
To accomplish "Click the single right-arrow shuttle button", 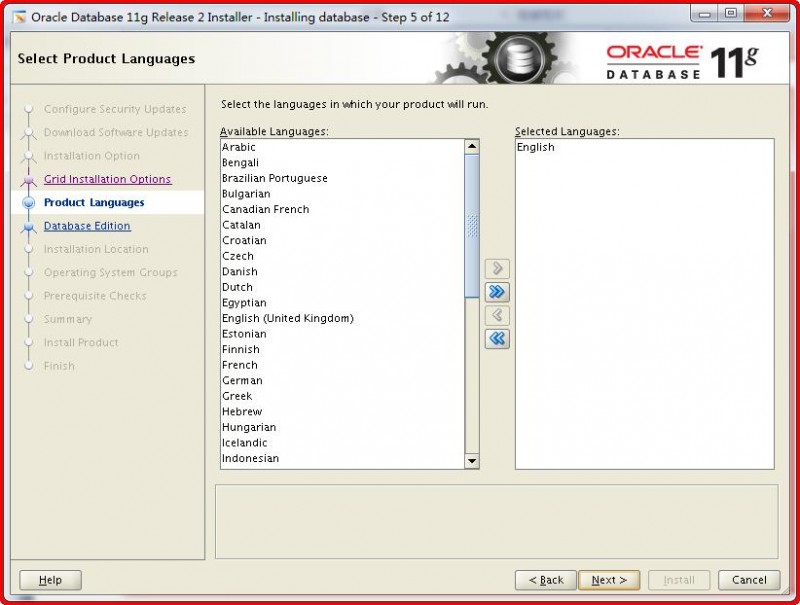I will click(496, 268).
